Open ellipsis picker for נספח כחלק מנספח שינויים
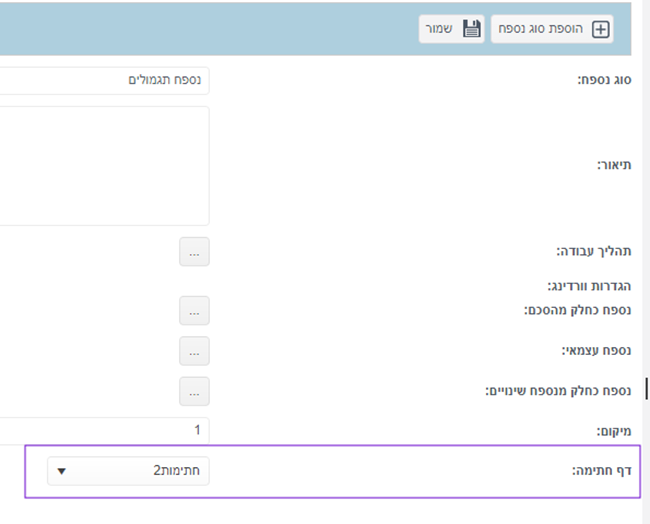 click(194, 391)
